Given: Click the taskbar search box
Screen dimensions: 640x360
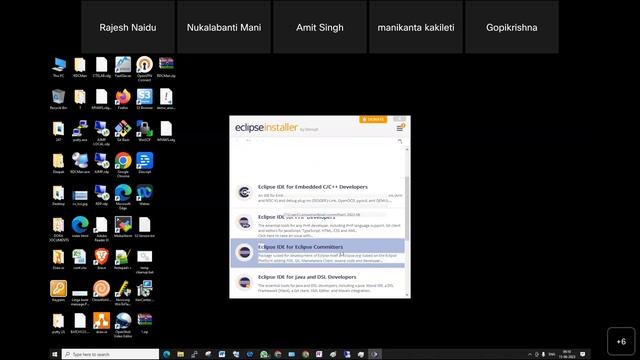Looking at the screenshot, I should [x=110, y=354].
